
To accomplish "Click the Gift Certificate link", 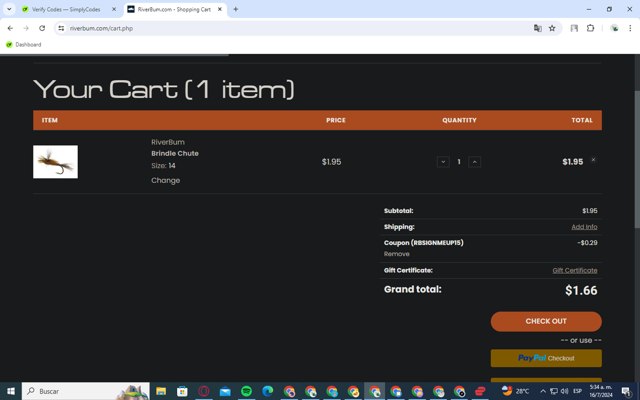I will [x=575, y=270].
